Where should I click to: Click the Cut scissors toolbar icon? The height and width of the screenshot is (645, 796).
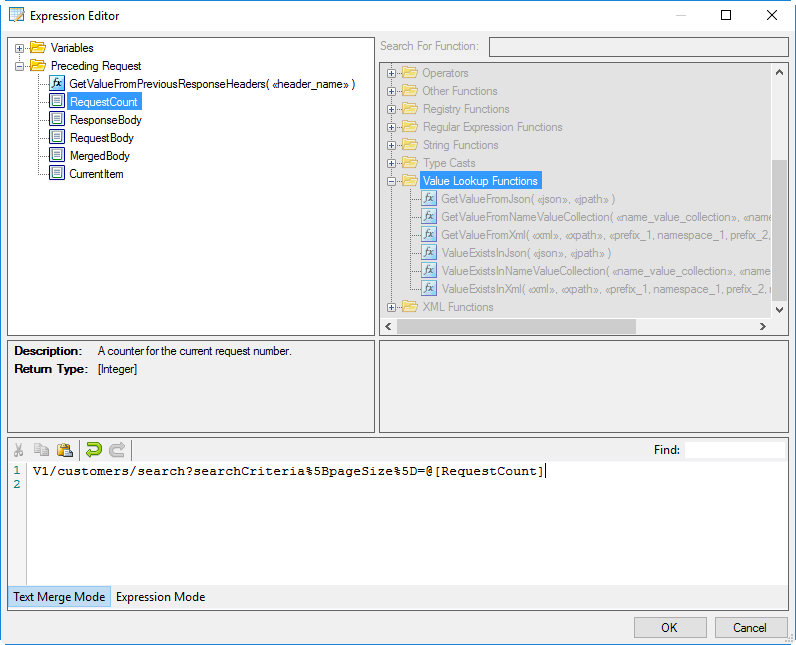[x=19, y=450]
